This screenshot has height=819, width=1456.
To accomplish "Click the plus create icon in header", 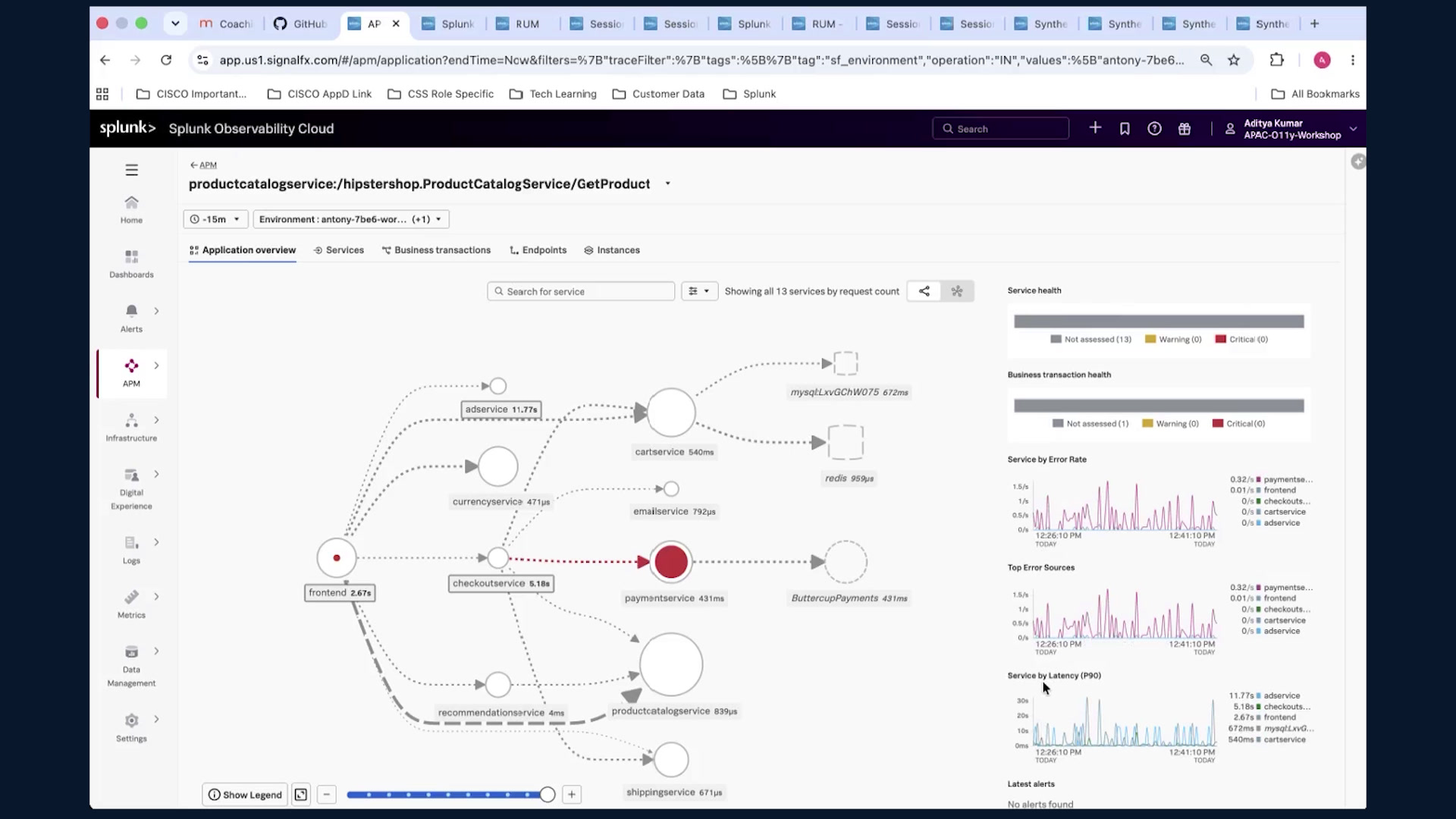I will (1095, 128).
